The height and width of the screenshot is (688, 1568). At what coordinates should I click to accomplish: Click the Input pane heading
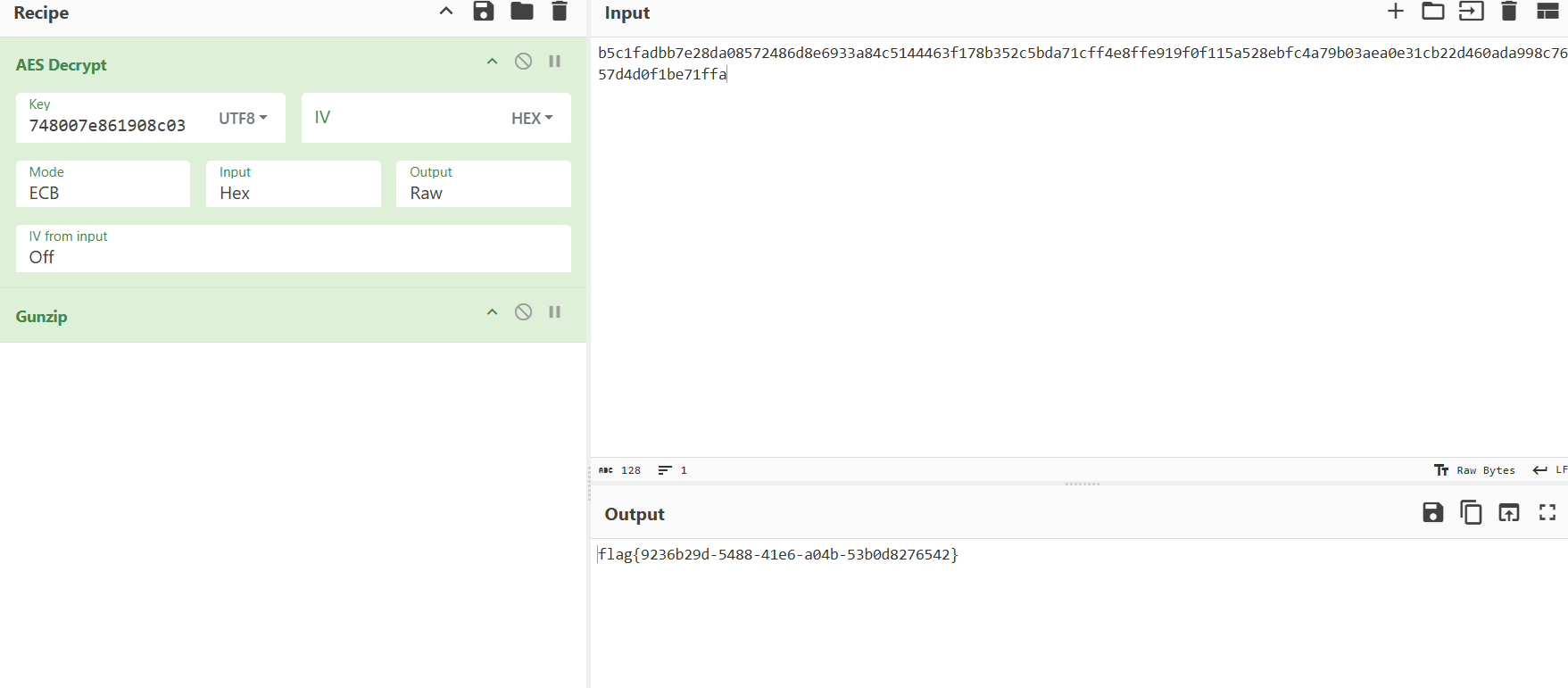coord(627,12)
